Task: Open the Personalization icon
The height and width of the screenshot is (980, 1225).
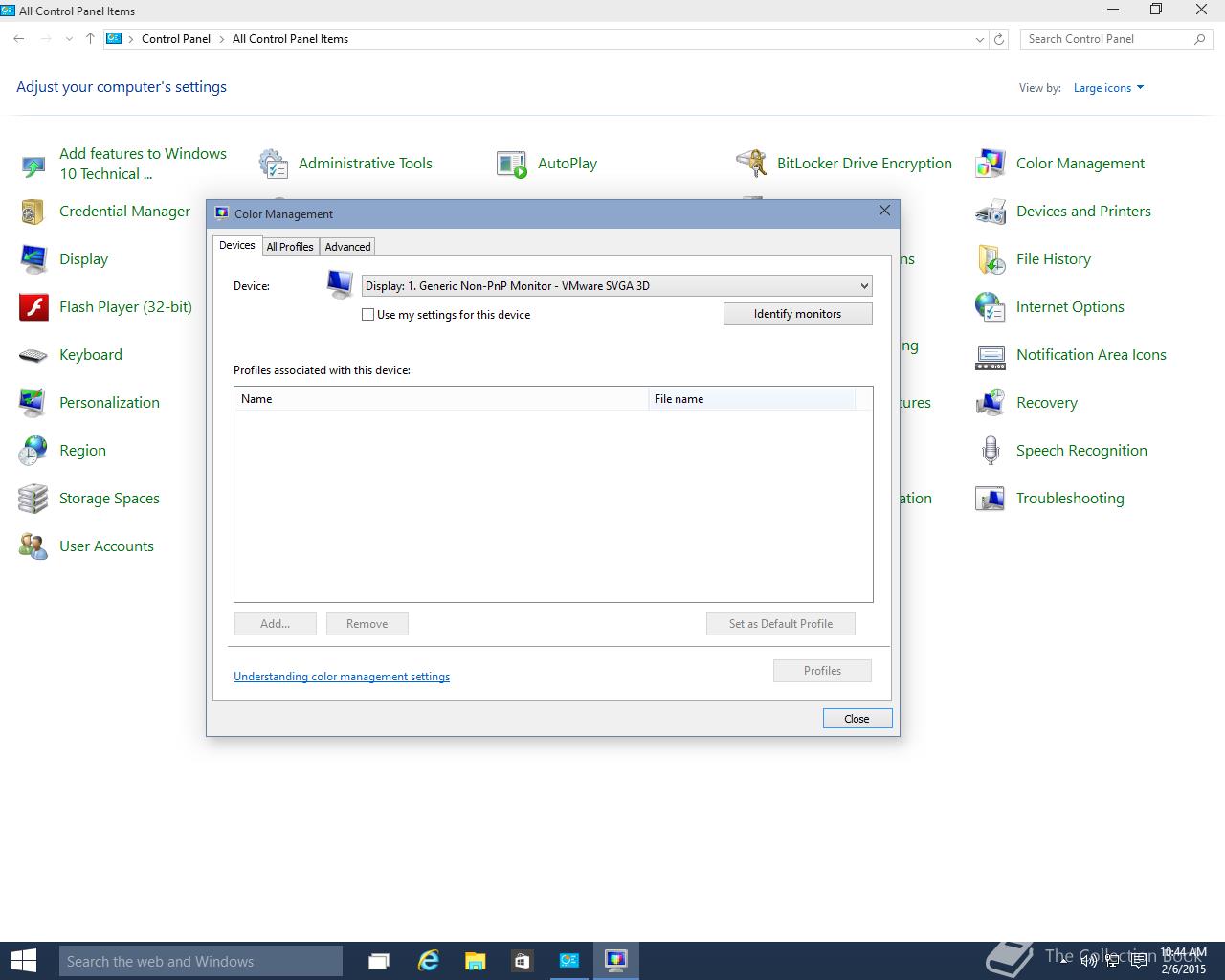Action: (x=33, y=403)
